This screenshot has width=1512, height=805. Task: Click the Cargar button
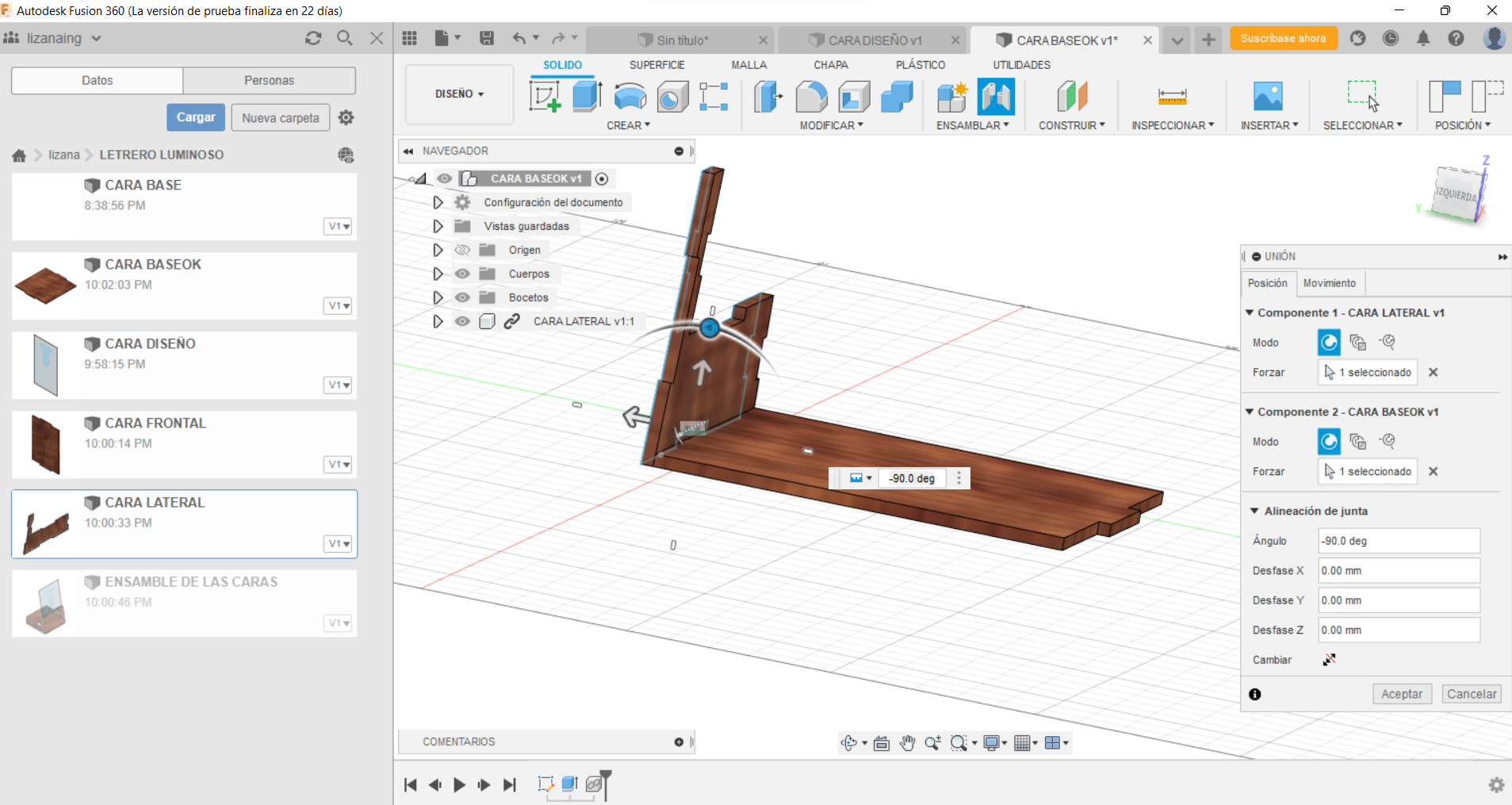pyautogui.click(x=196, y=117)
